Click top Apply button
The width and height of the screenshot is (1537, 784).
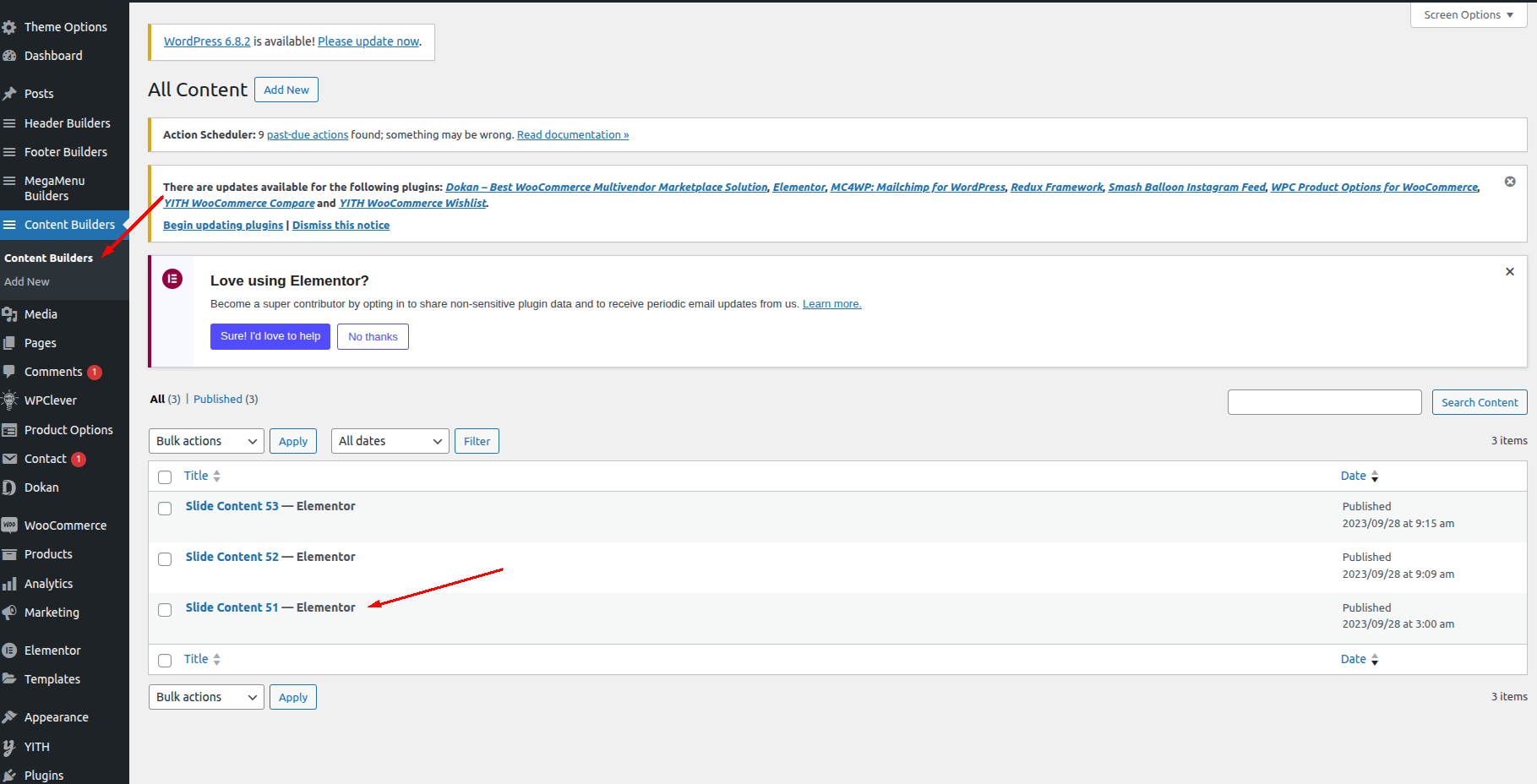(293, 441)
